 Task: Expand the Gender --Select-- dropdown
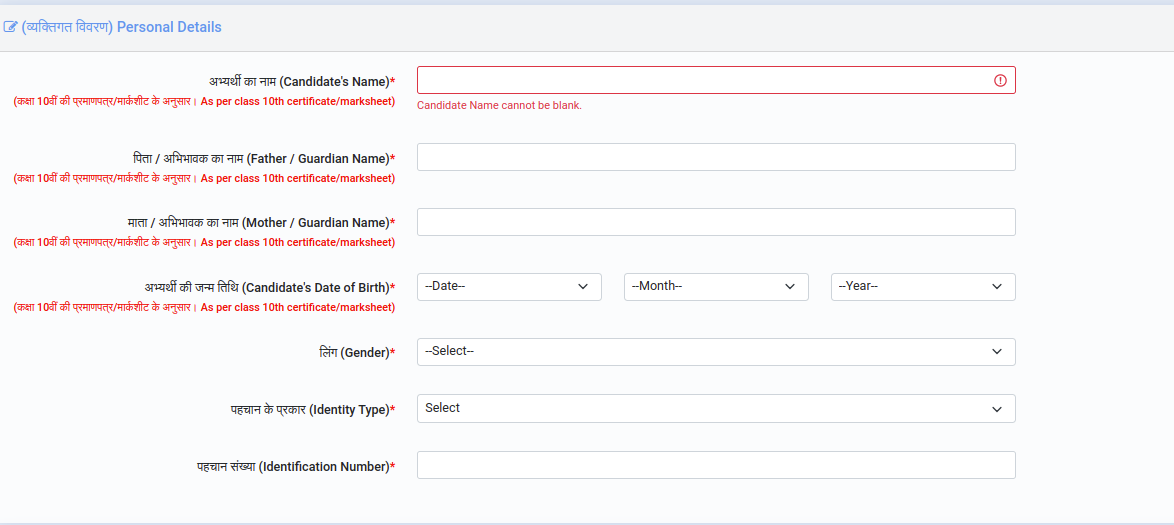click(716, 352)
